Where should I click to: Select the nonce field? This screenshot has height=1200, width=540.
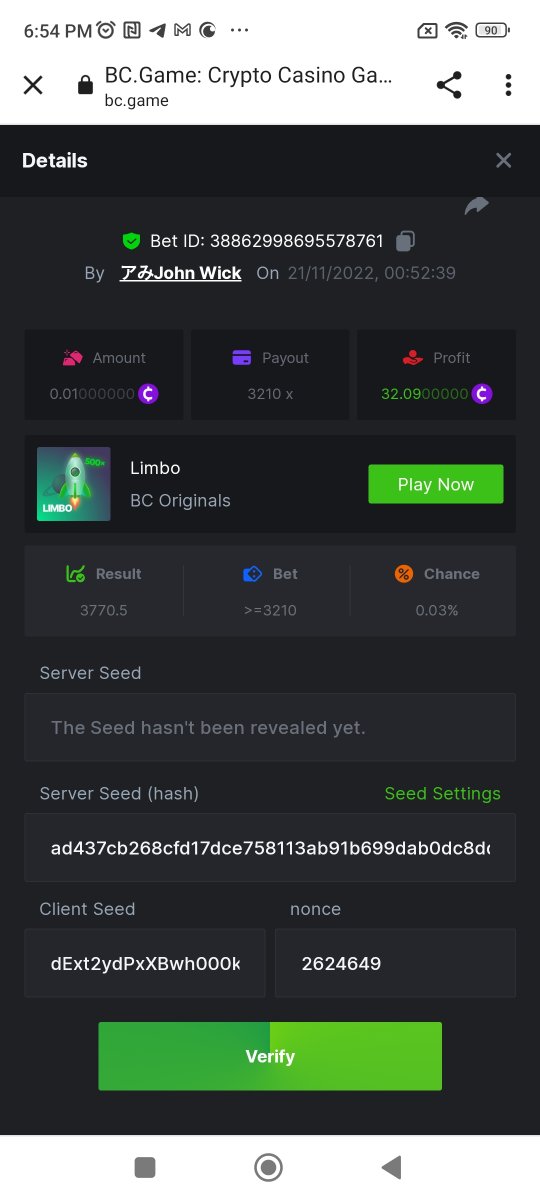click(x=395, y=963)
